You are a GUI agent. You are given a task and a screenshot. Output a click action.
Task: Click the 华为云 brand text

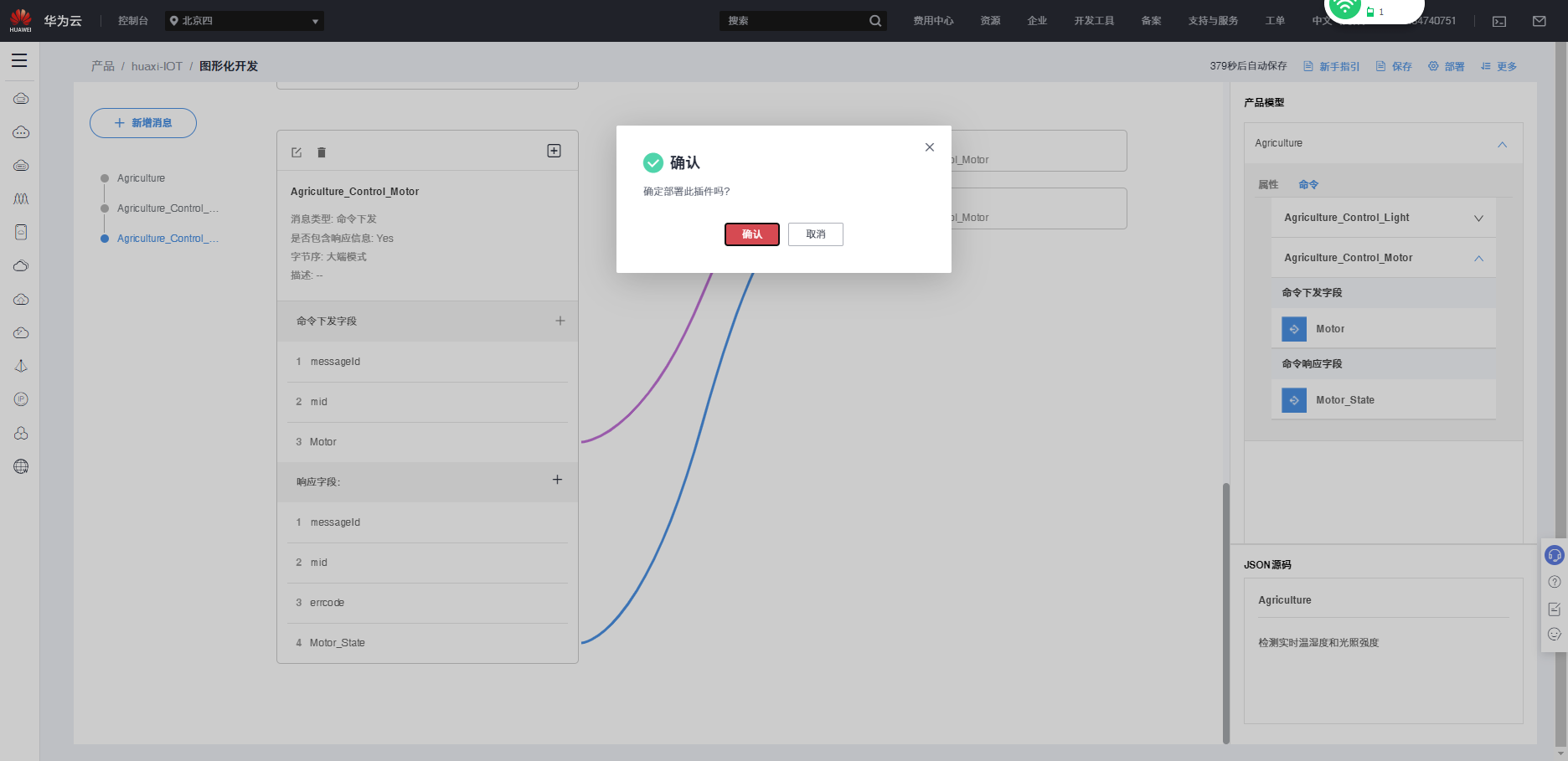coord(63,21)
